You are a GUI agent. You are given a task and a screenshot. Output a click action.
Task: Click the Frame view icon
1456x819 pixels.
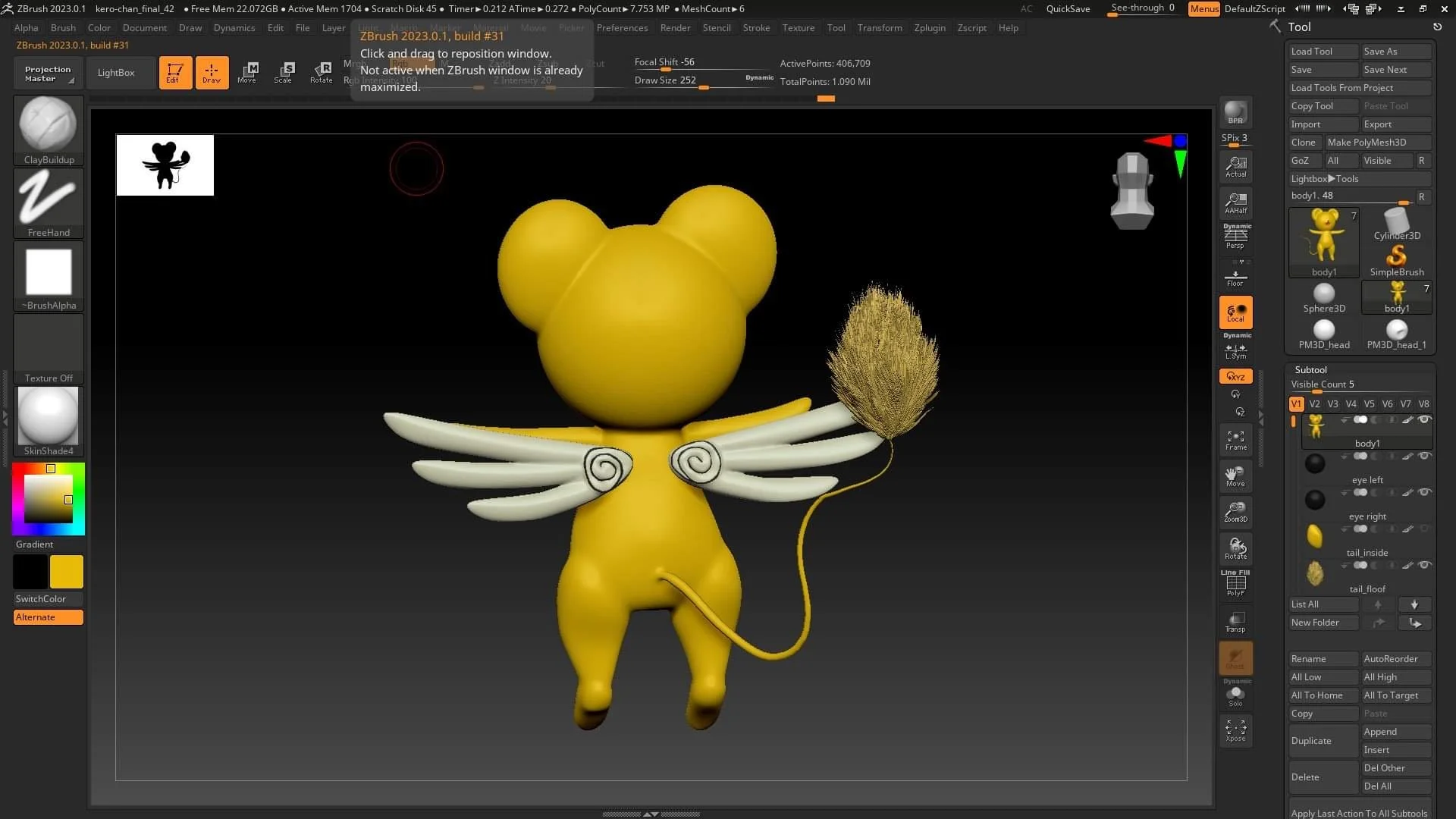point(1235,440)
